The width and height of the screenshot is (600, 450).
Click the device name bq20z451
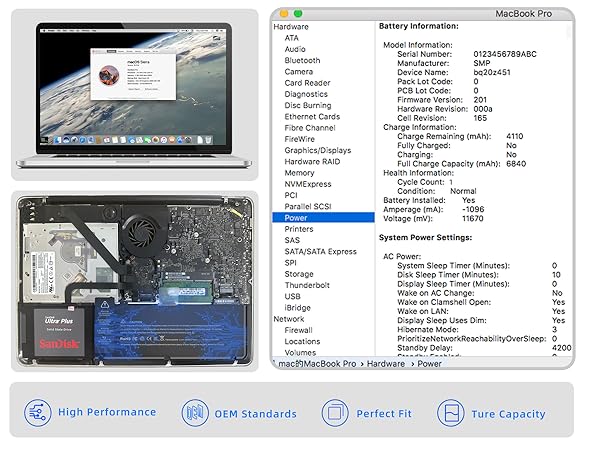pos(492,72)
